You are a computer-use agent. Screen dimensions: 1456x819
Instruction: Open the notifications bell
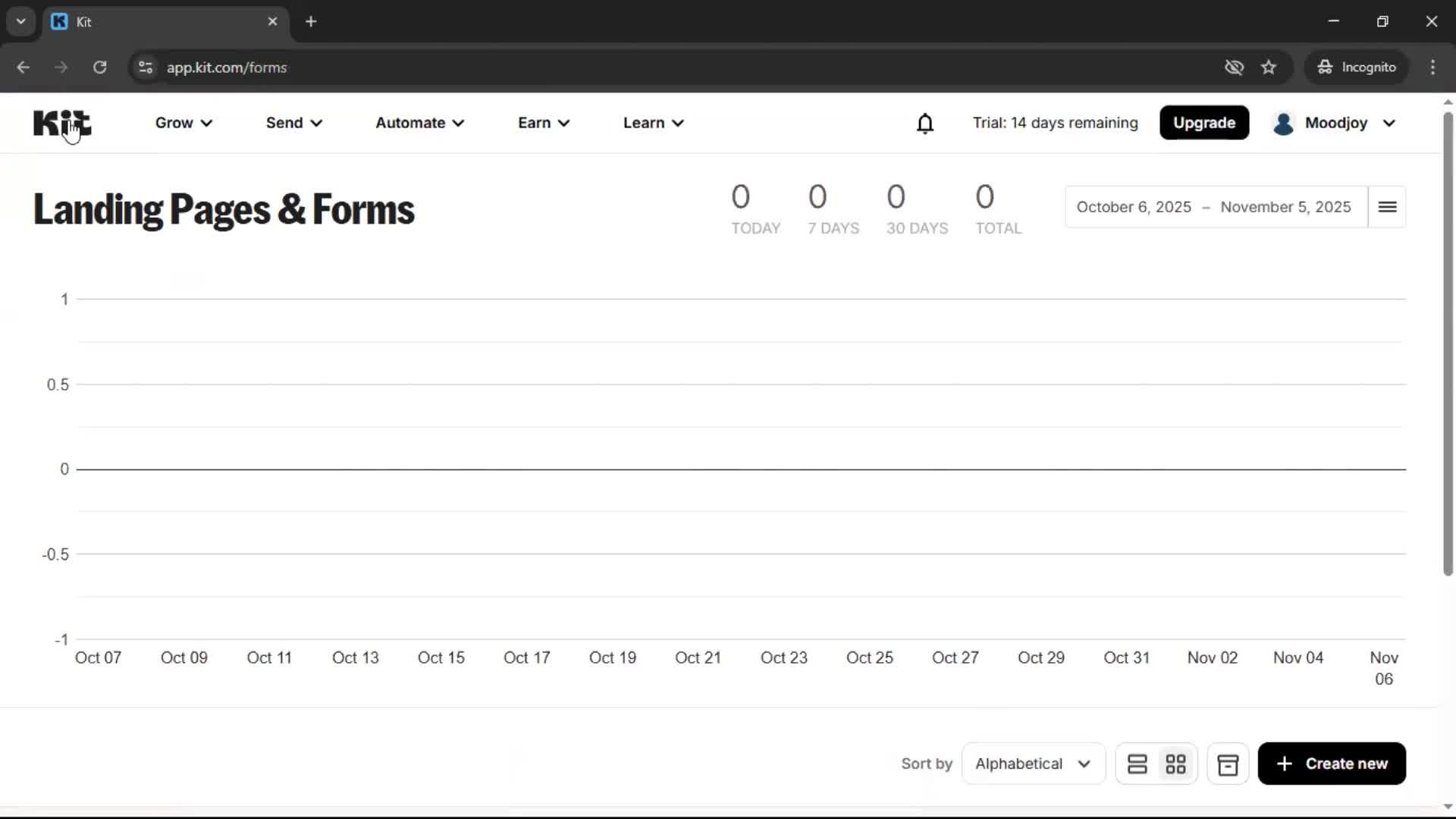926,123
